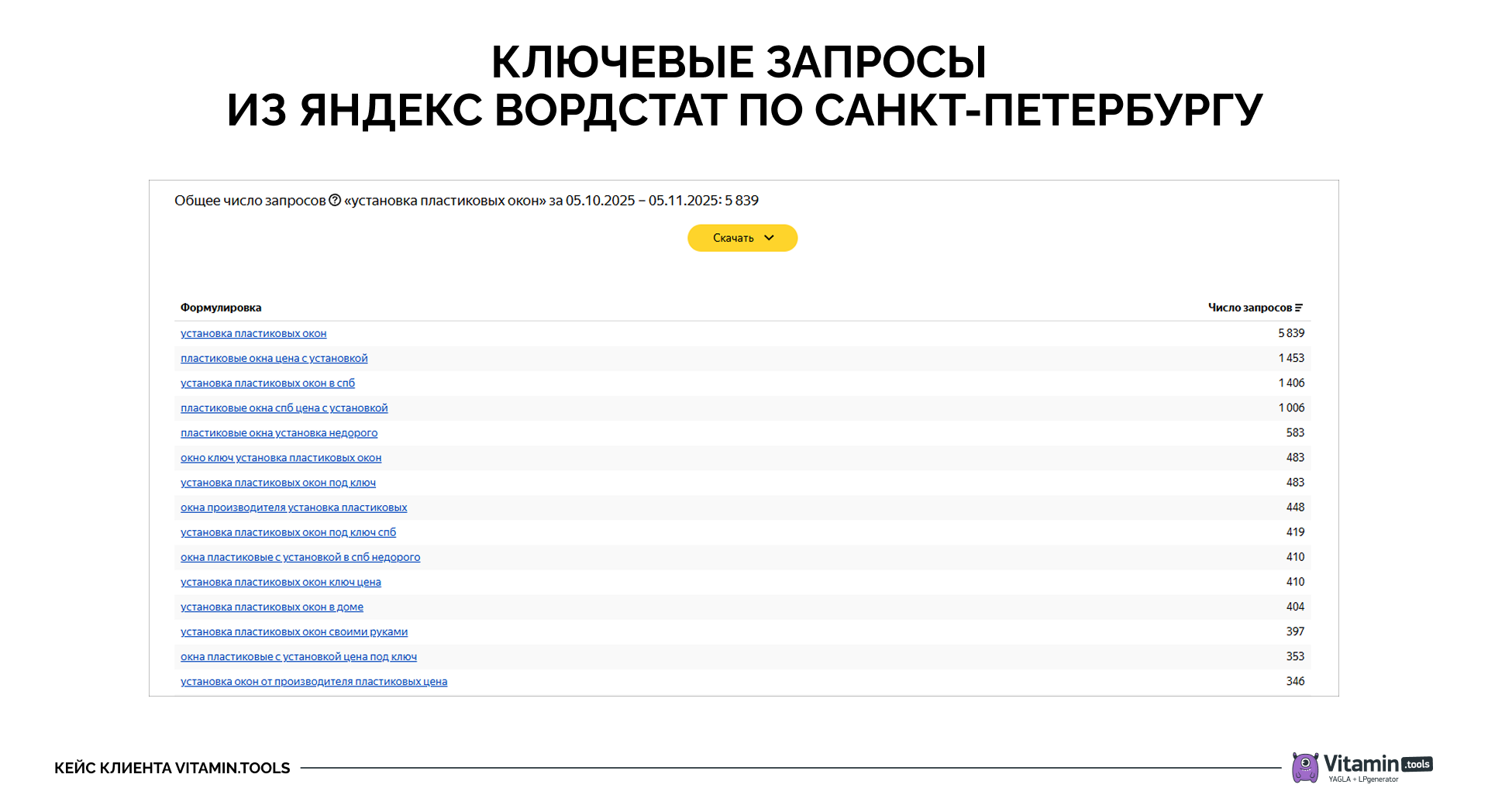Image resolution: width=1488 pixels, height=812 pixels.
Task: Open link установка пластиковых окон своими руками
Action: (x=294, y=631)
